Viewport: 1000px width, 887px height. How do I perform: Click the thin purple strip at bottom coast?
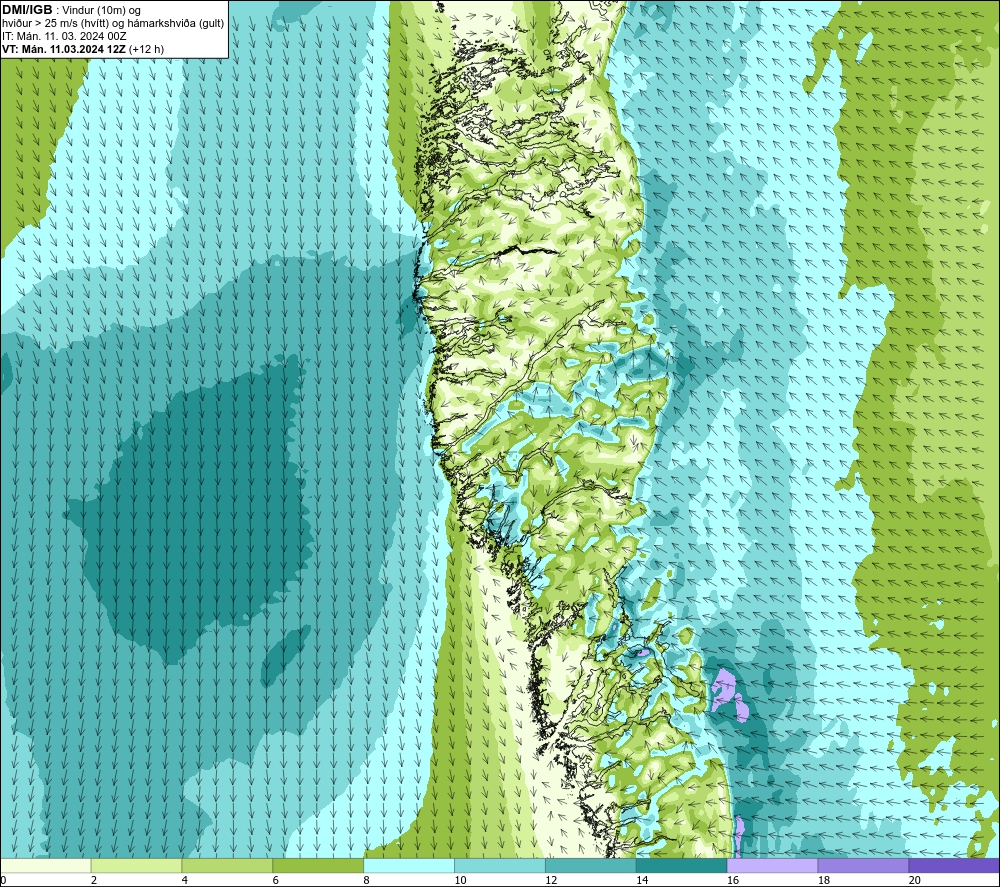click(x=739, y=836)
